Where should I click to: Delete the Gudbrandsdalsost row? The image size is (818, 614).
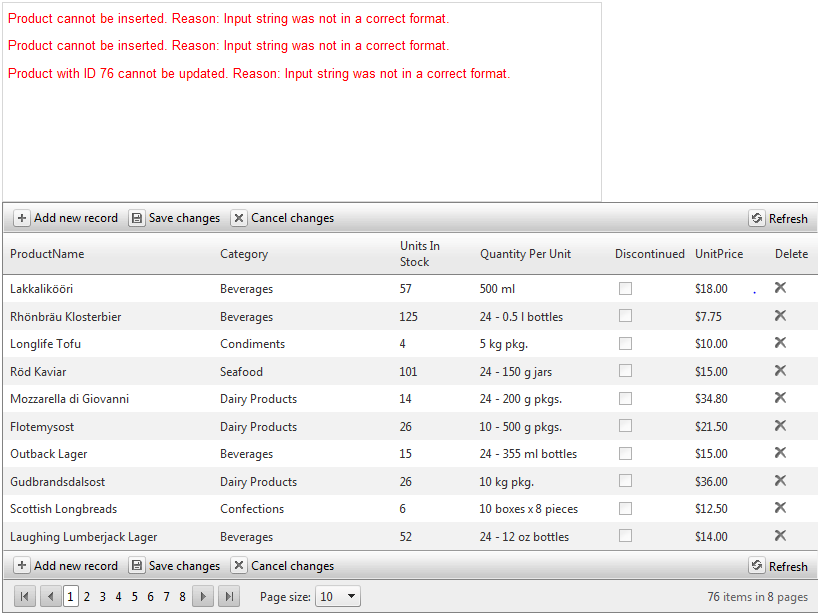[780, 480]
